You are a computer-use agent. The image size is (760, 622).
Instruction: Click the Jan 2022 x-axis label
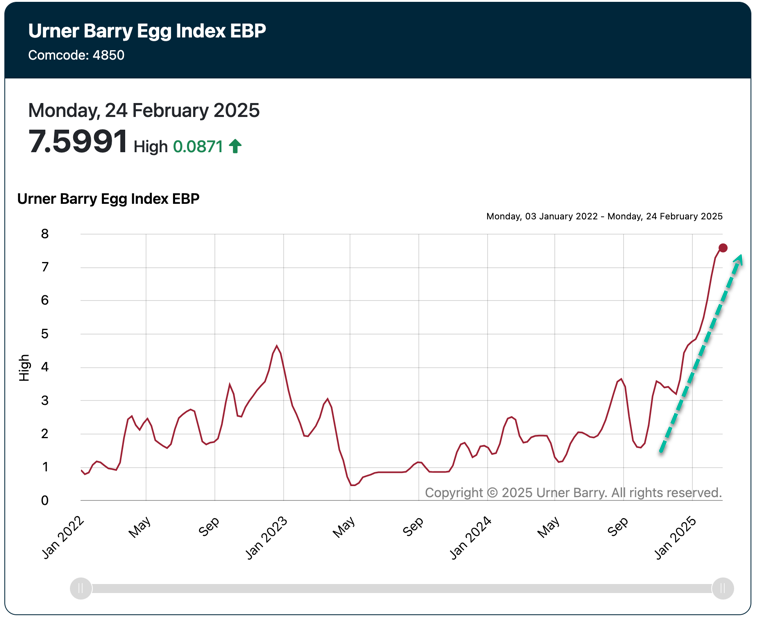click(x=67, y=536)
